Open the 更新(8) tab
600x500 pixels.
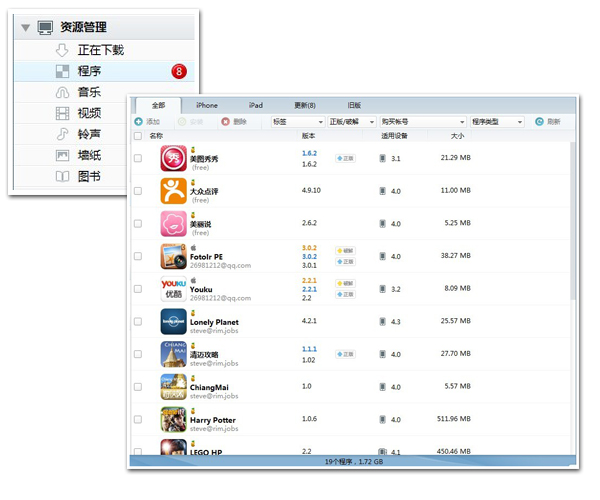(305, 105)
